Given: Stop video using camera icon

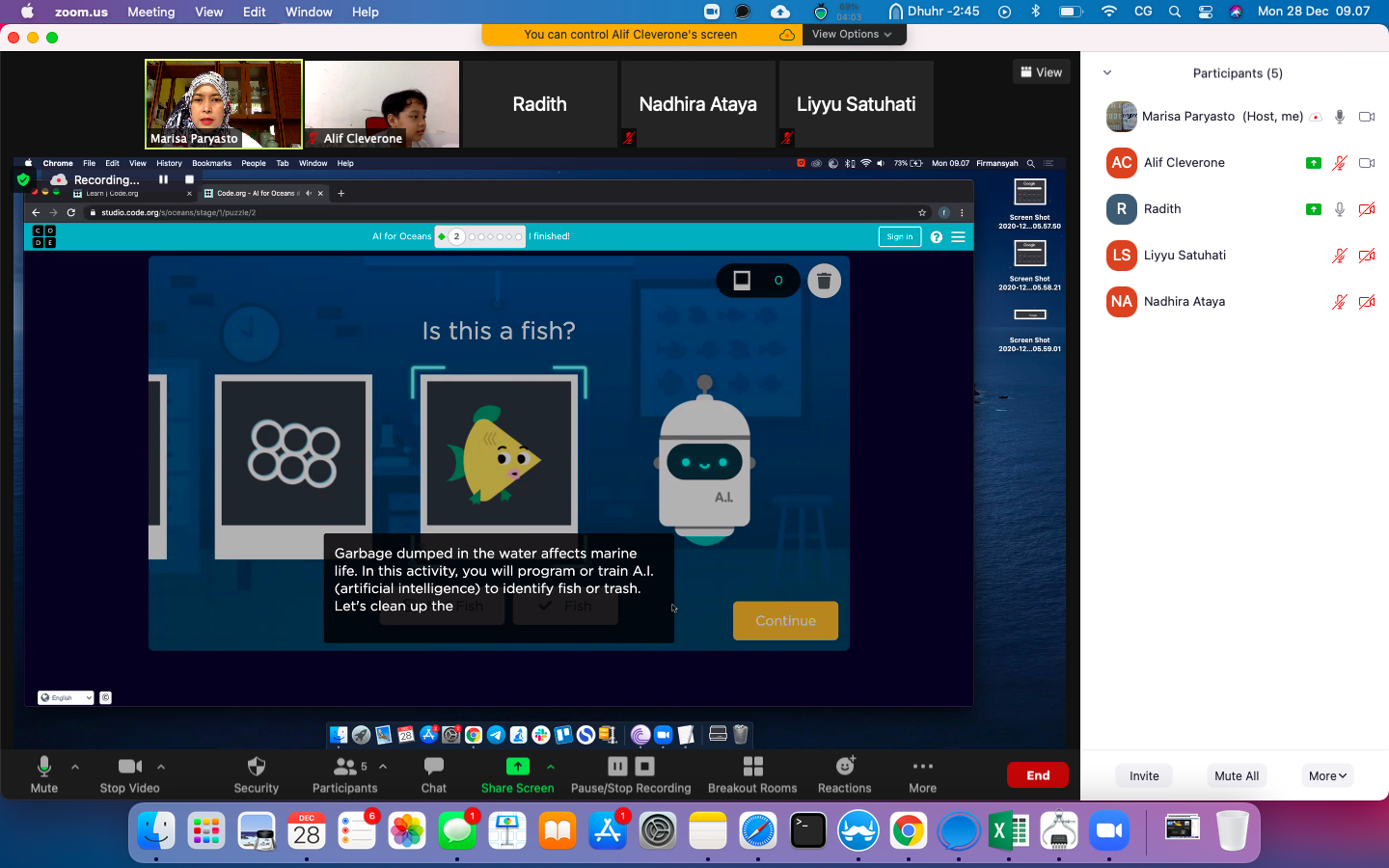Looking at the screenshot, I should click(x=130, y=767).
